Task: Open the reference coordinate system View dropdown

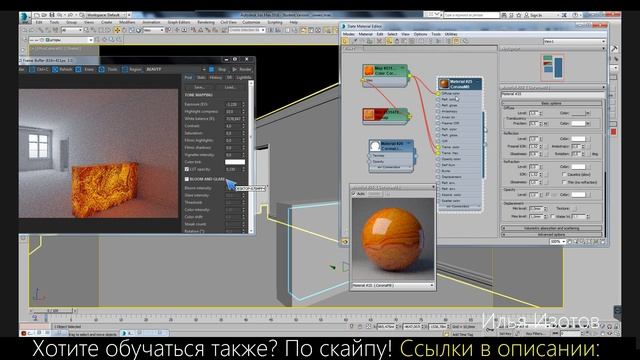Action: [153, 30]
